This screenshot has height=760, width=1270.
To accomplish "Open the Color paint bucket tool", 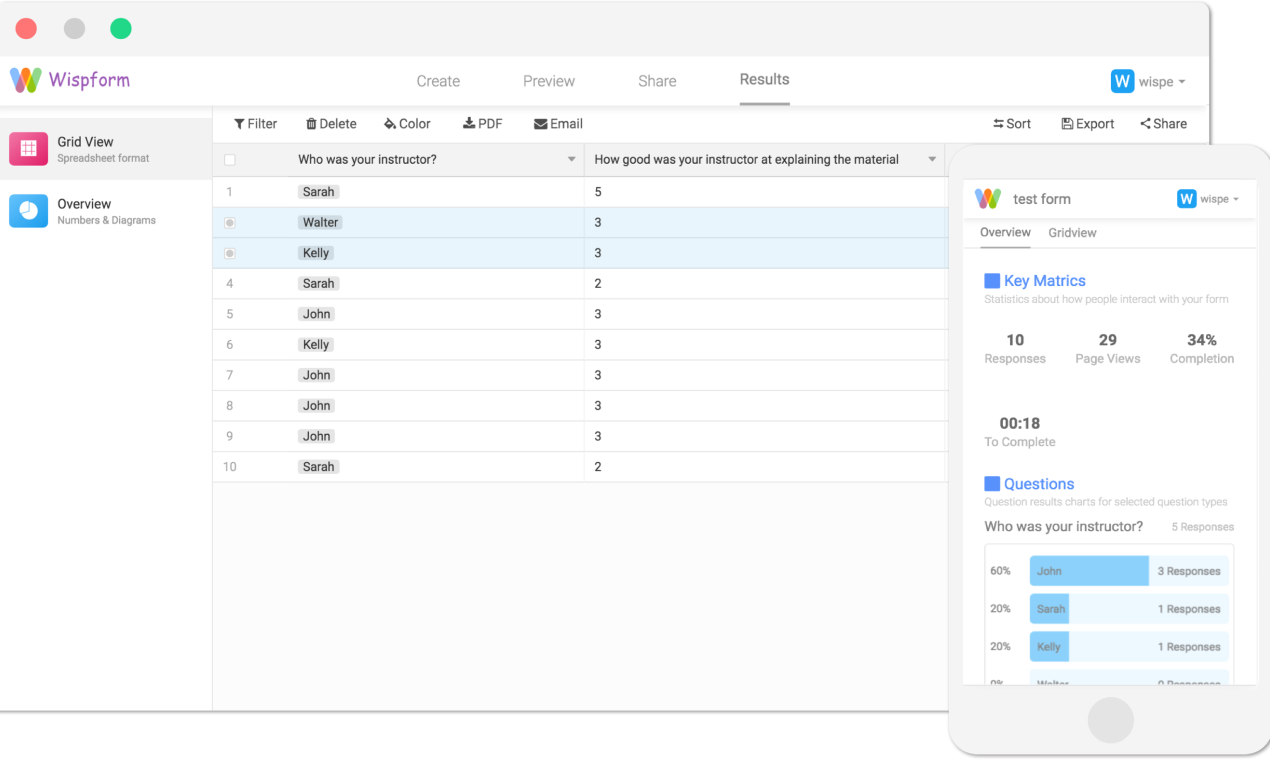I will tap(407, 124).
